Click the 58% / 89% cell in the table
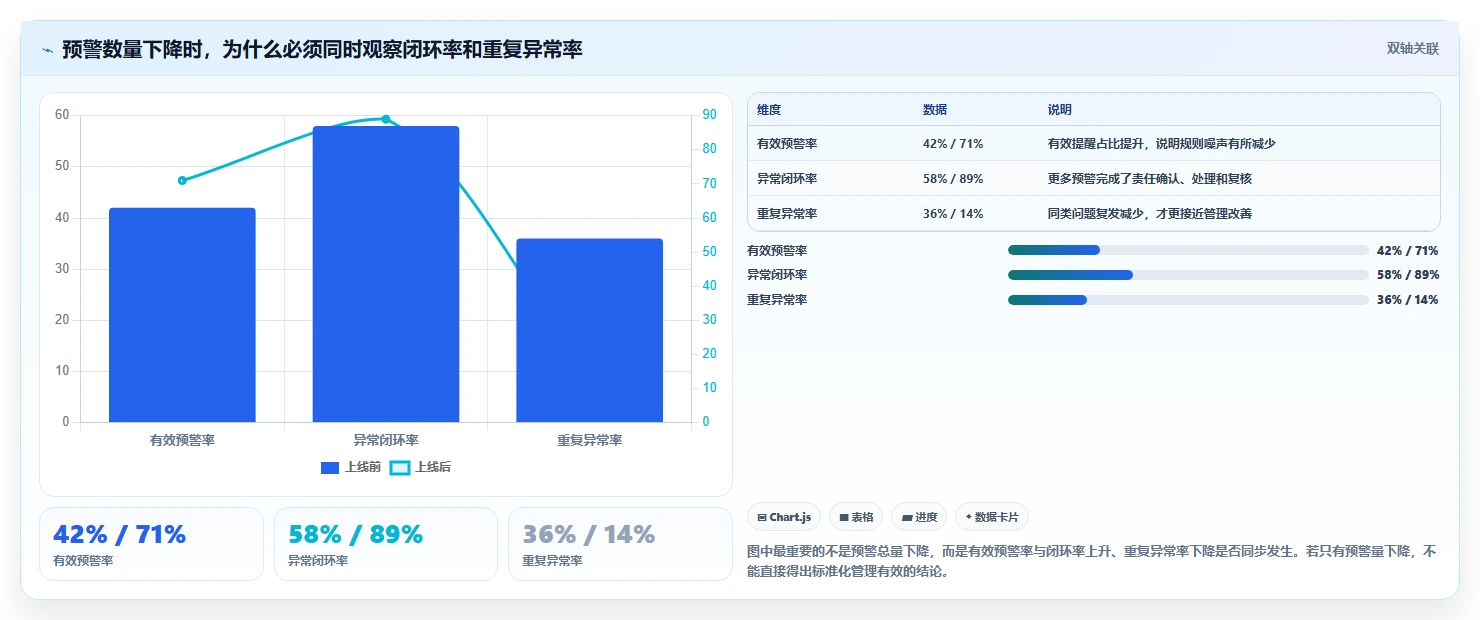Viewport: 1480px width, 620px height. [x=953, y=178]
